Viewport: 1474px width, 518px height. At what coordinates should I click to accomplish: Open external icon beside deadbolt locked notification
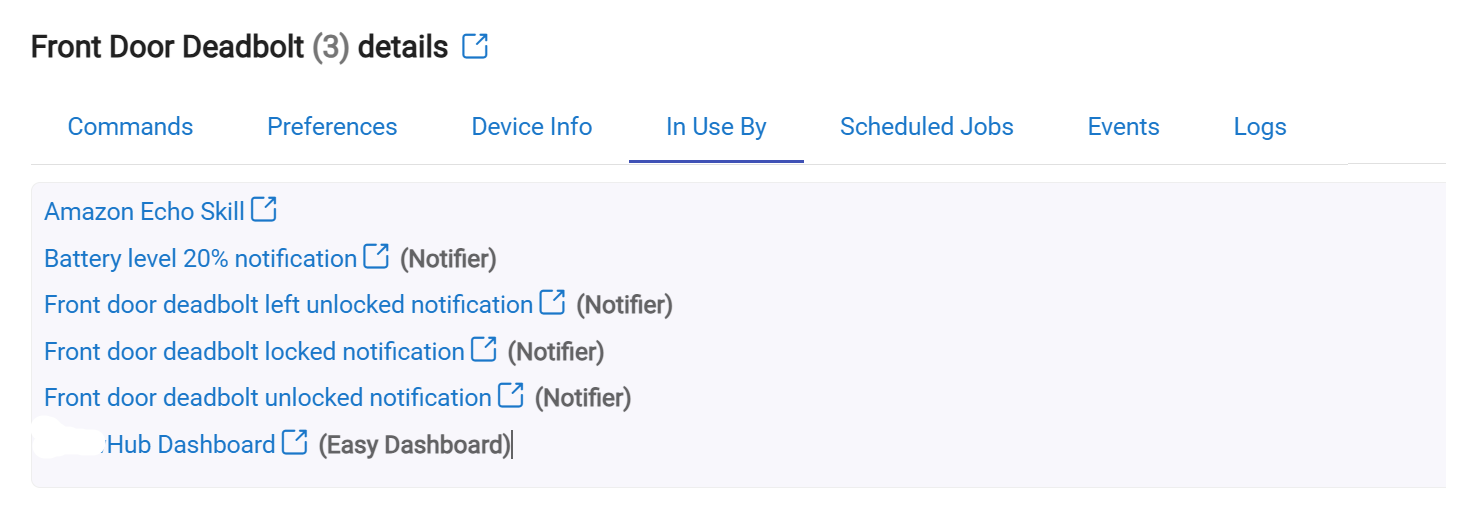tap(484, 349)
